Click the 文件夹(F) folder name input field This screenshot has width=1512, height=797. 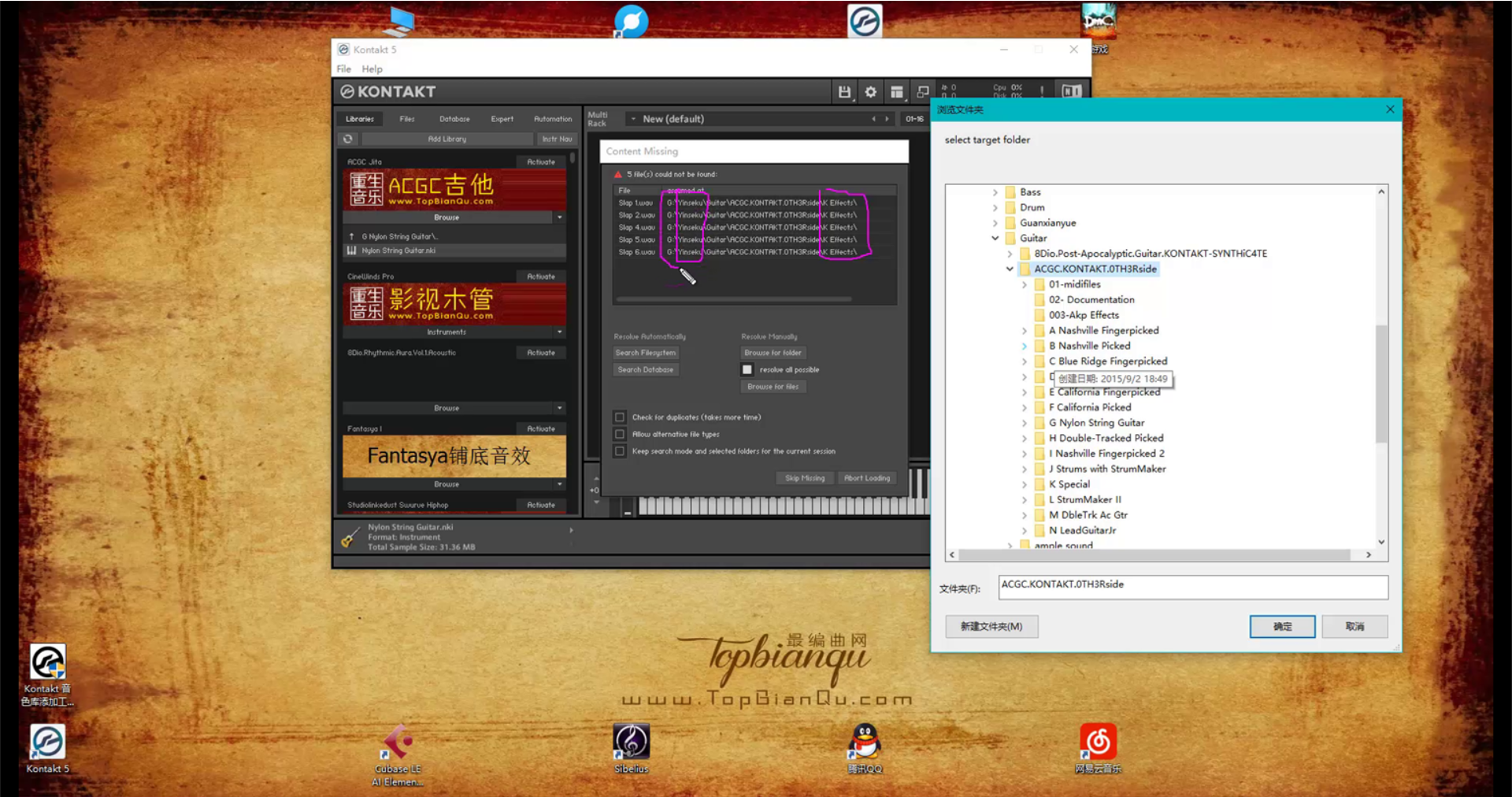click(x=1193, y=588)
